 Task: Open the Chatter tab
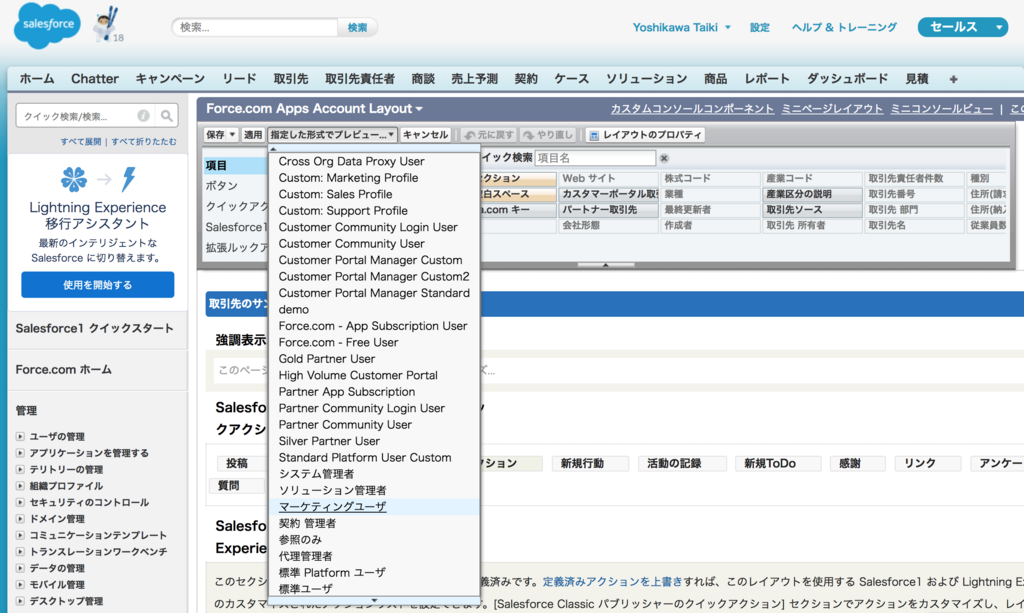95,79
